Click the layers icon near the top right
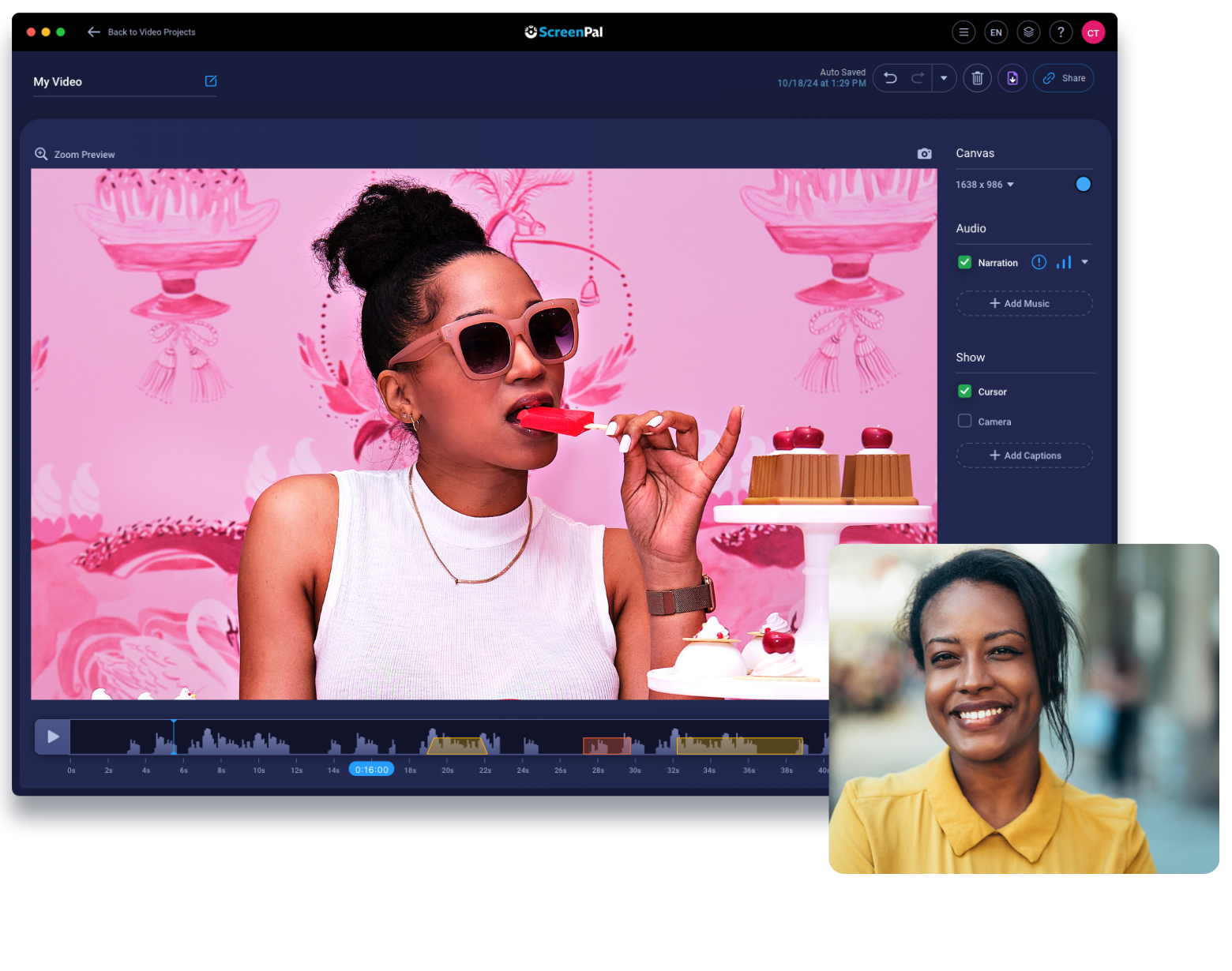This screenshot has width=1232, height=971. 1028,32
